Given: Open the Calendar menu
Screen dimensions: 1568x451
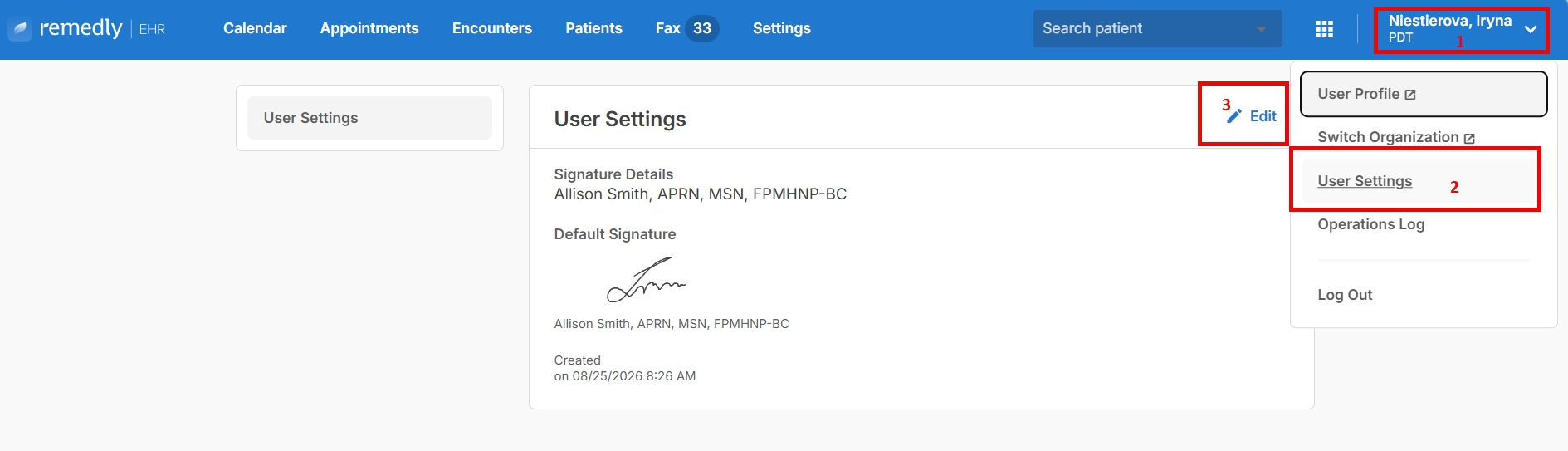Looking at the screenshot, I should tap(255, 28).
